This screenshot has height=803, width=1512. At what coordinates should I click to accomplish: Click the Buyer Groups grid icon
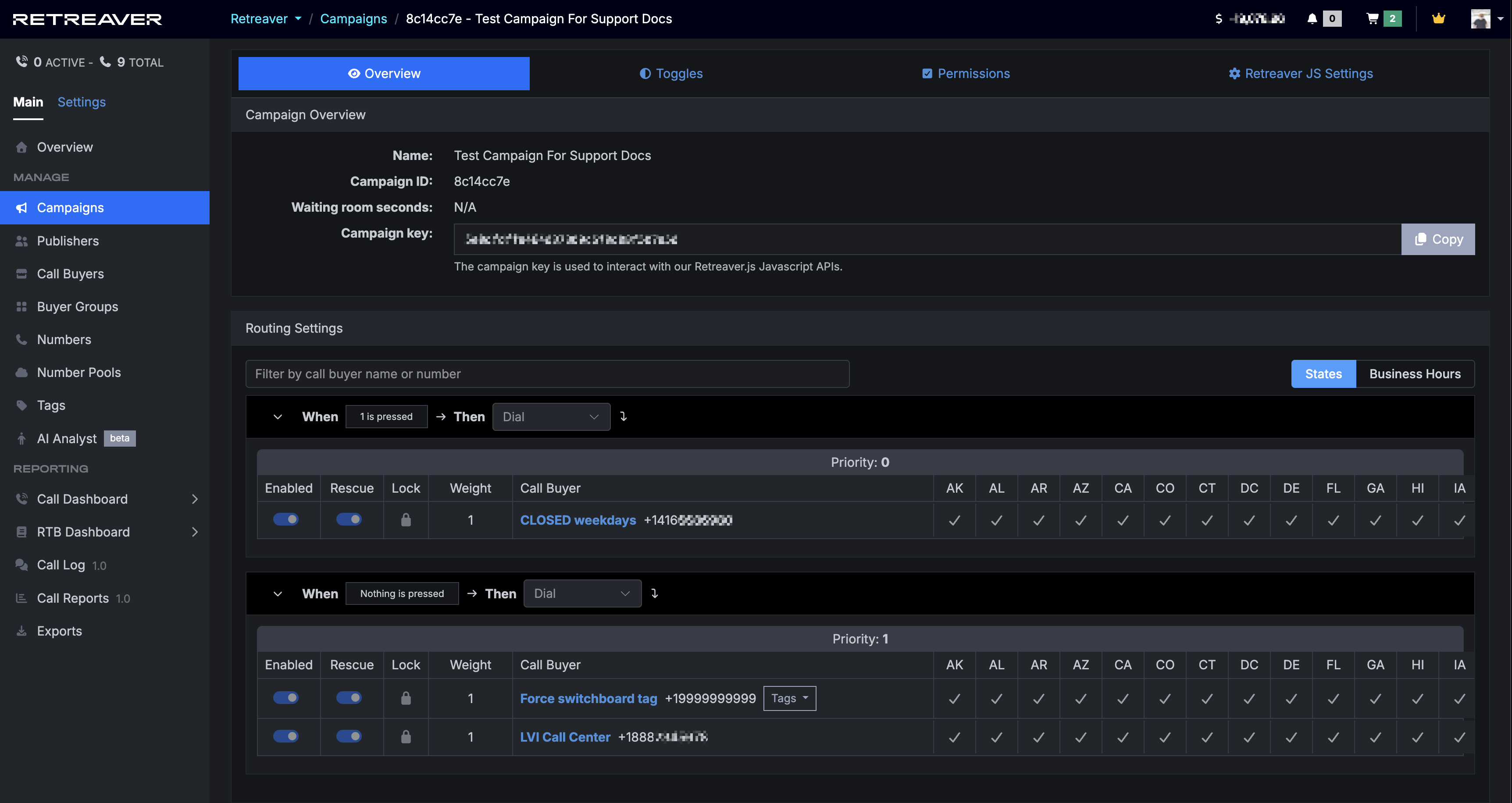click(x=22, y=307)
